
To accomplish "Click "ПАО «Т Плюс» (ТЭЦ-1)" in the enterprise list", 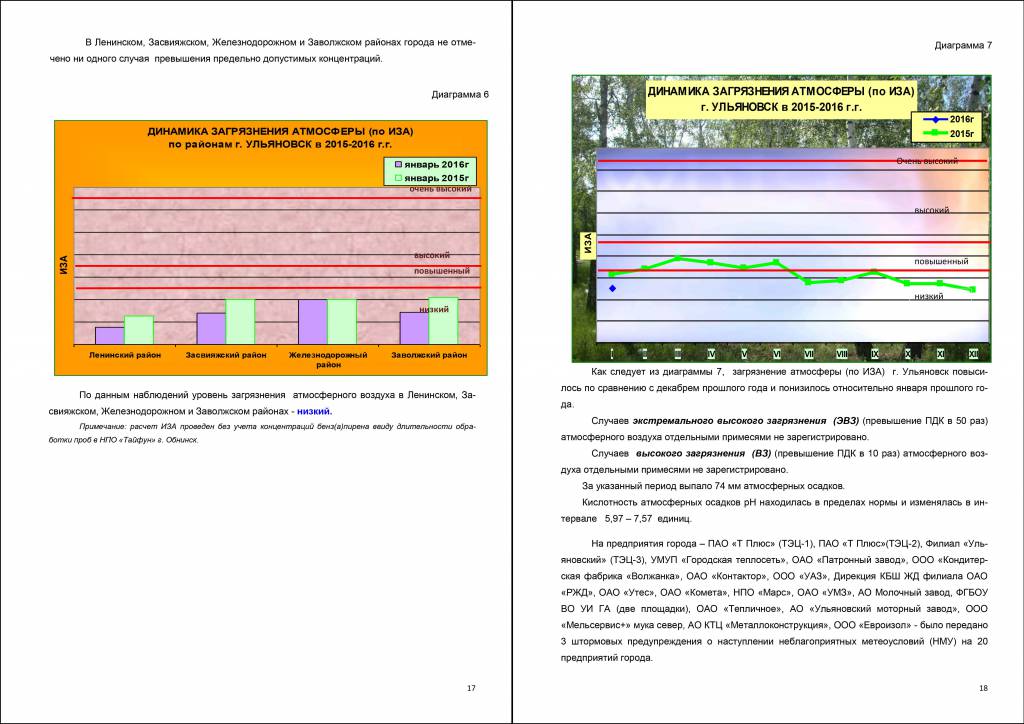I will point(761,544).
